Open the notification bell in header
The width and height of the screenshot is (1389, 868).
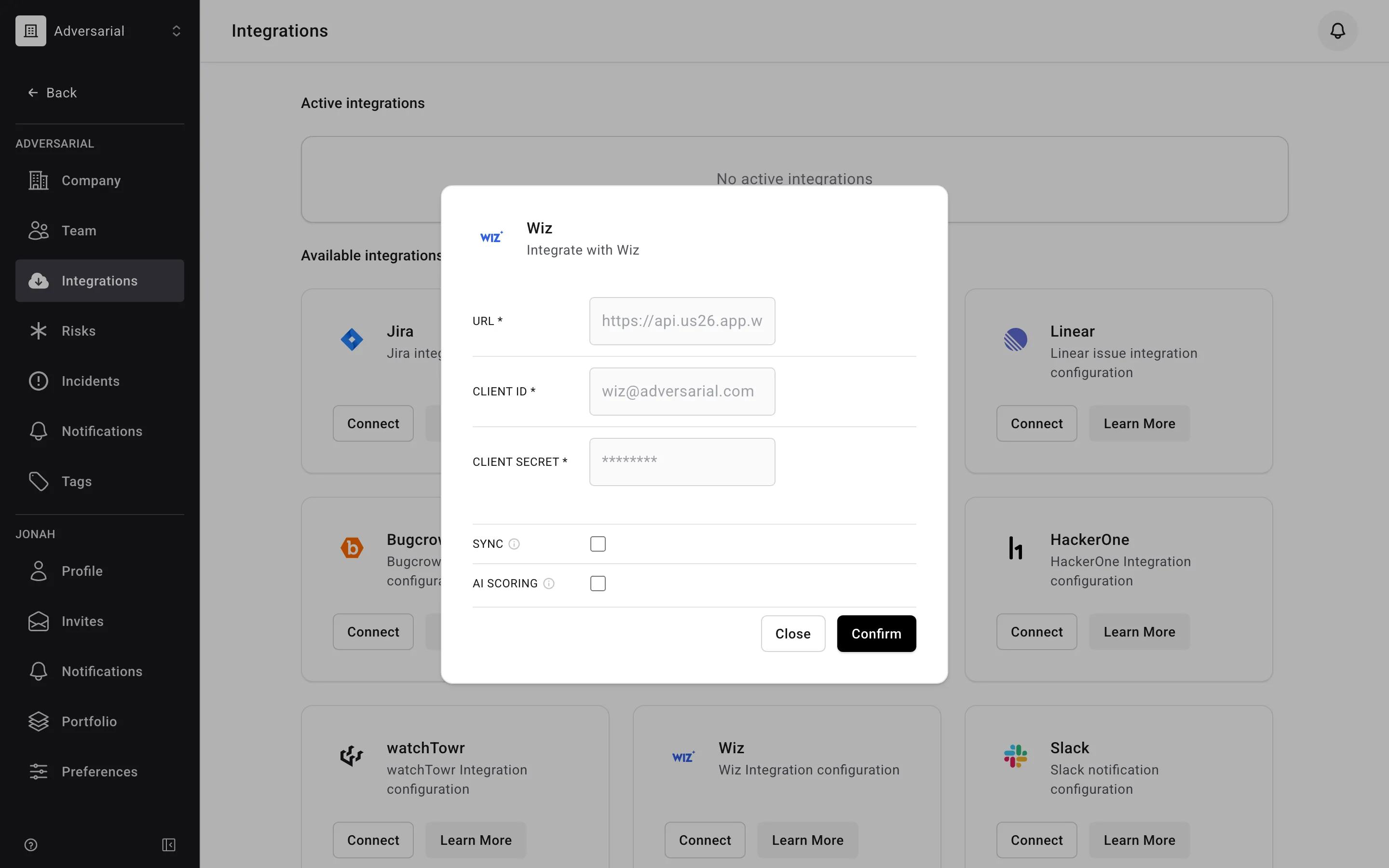pos(1337,31)
